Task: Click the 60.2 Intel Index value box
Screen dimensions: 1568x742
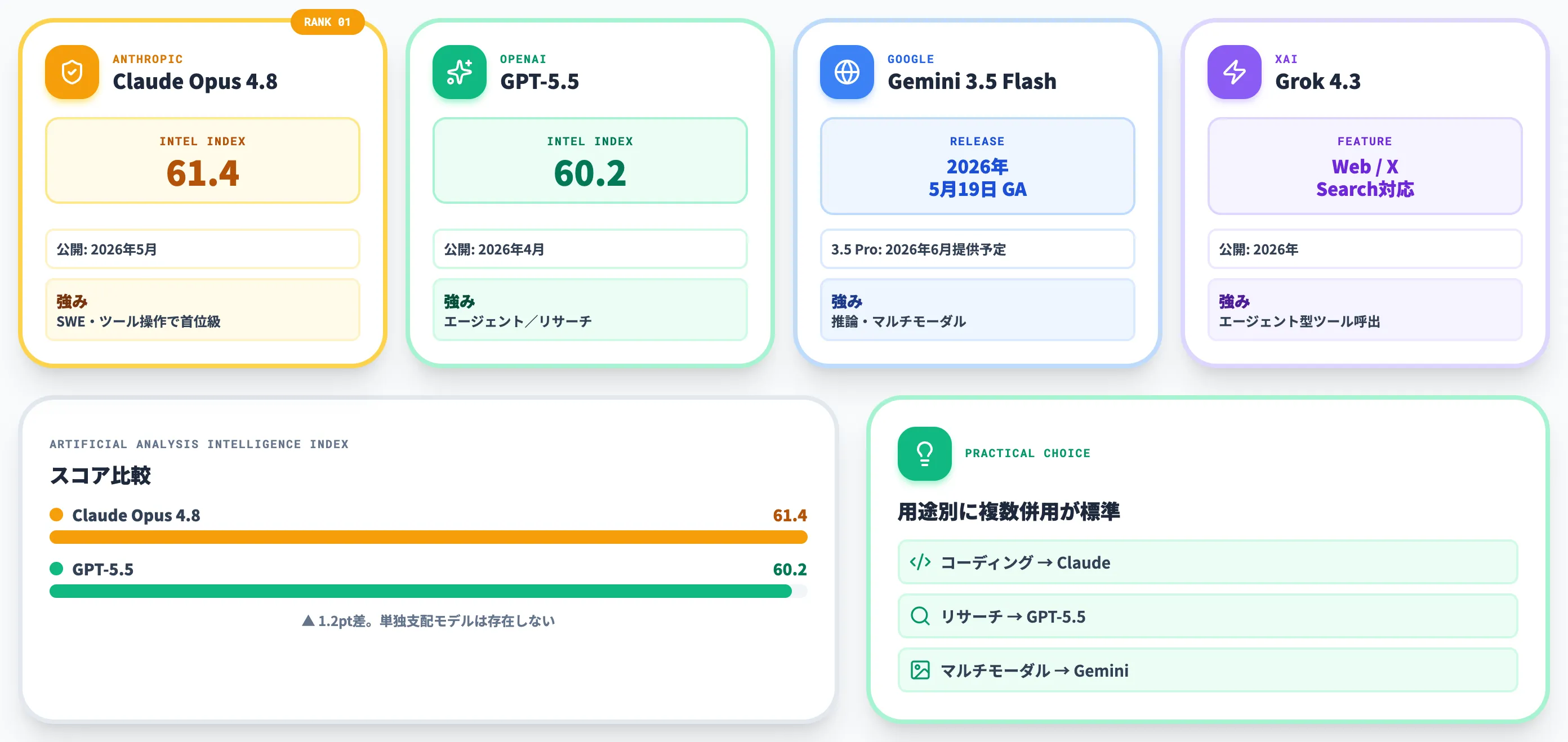Action: (x=590, y=160)
